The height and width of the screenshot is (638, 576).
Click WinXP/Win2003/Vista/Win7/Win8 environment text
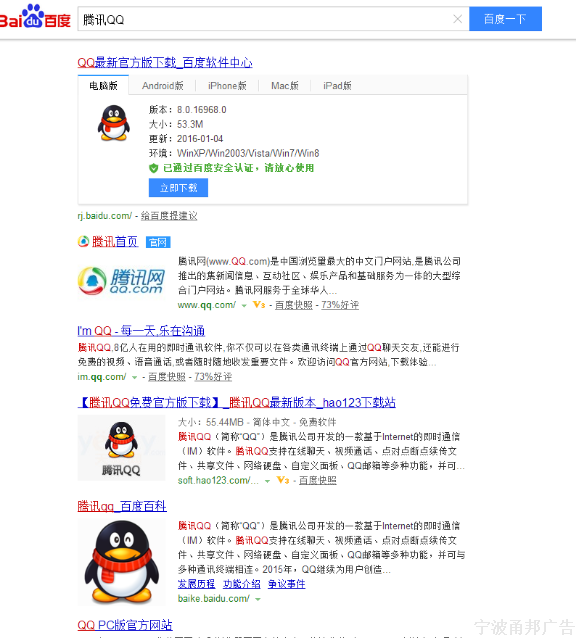tap(248, 153)
